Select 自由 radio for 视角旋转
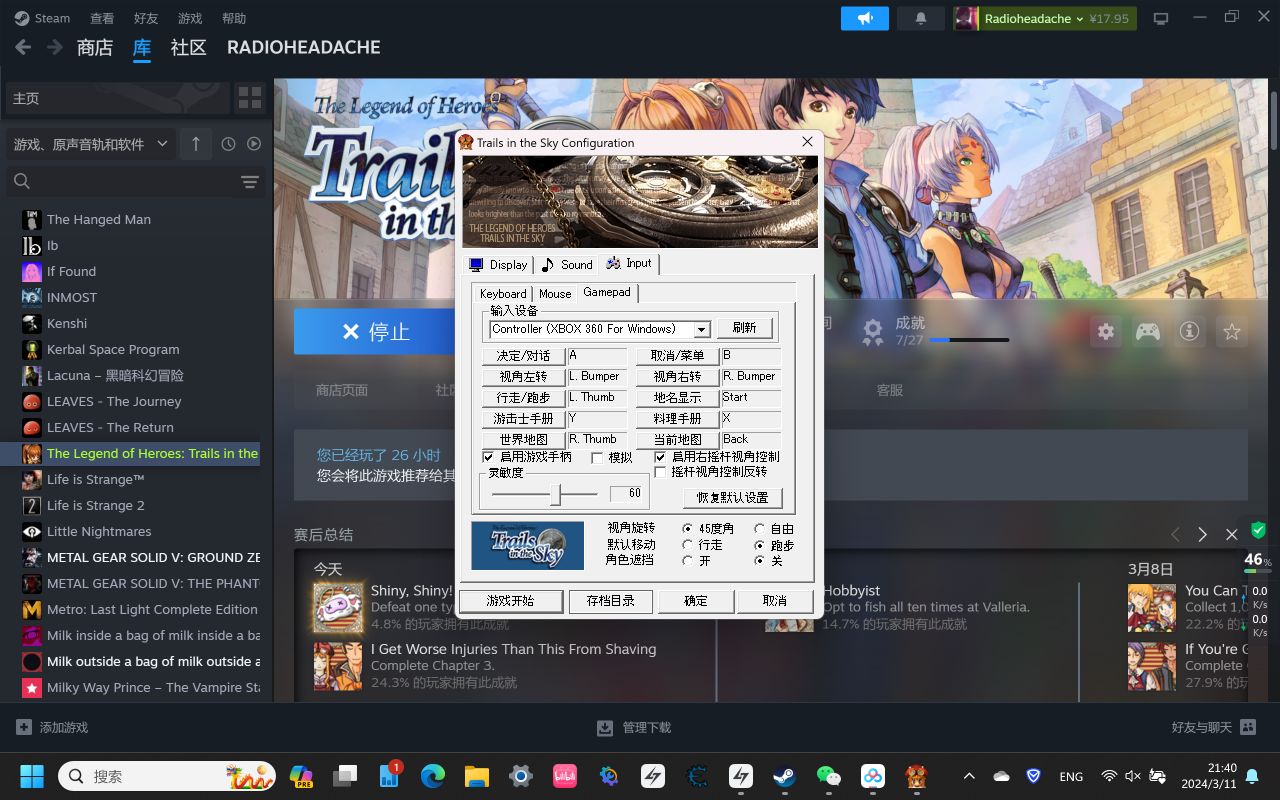Screen dimensions: 1280x800 point(760,529)
